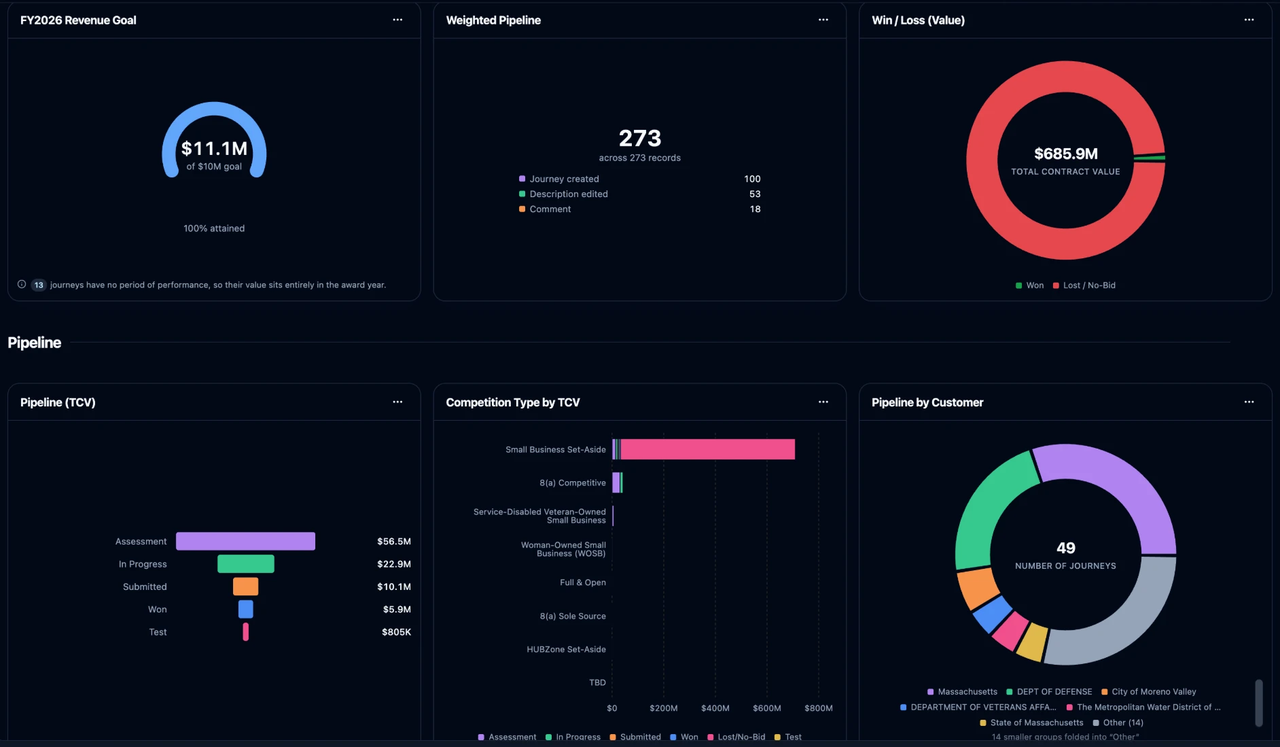Open Pipeline (TCV) card options menu
The width and height of the screenshot is (1280, 747).
[397, 402]
